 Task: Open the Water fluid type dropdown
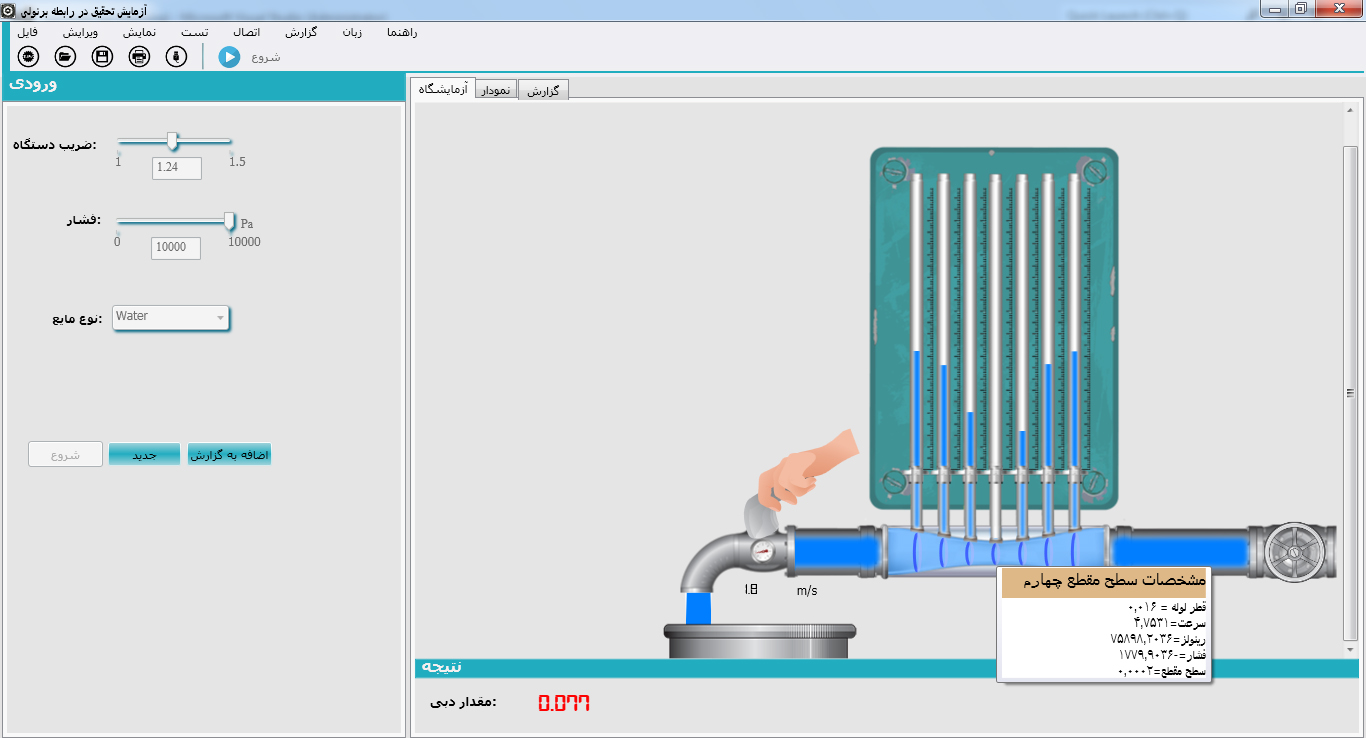pyautogui.click(x=171, y=317)
